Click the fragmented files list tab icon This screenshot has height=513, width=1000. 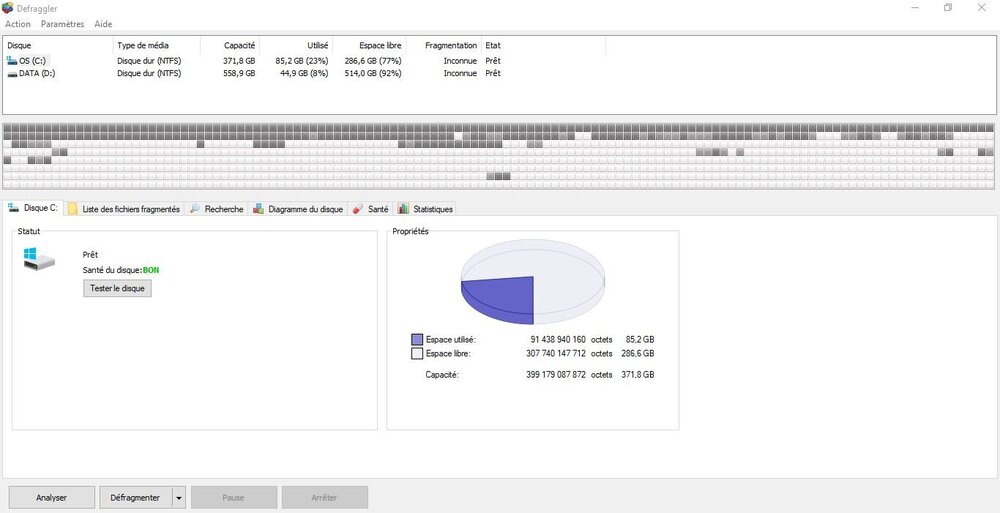[x=73, y=209]
